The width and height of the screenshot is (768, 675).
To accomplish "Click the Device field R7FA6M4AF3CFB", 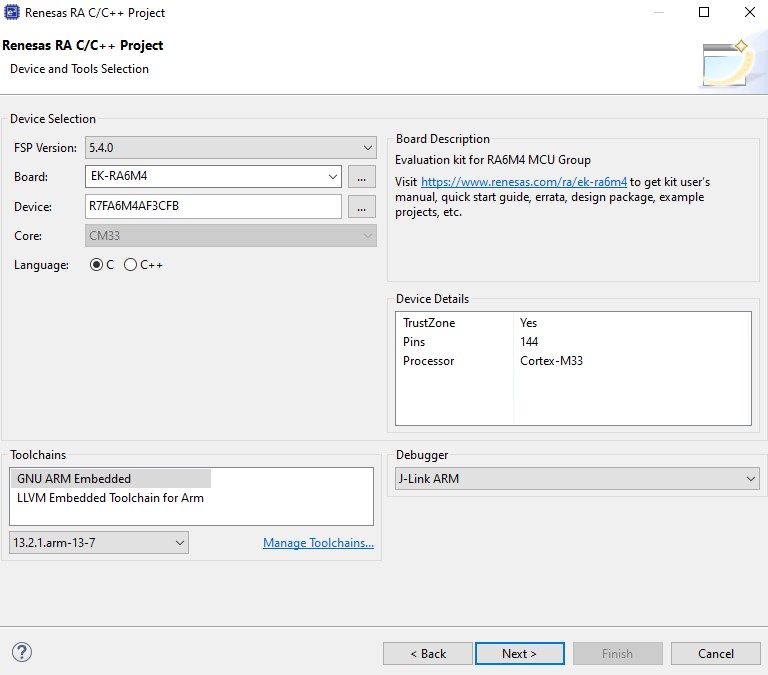I will click(x=213, y=206).
